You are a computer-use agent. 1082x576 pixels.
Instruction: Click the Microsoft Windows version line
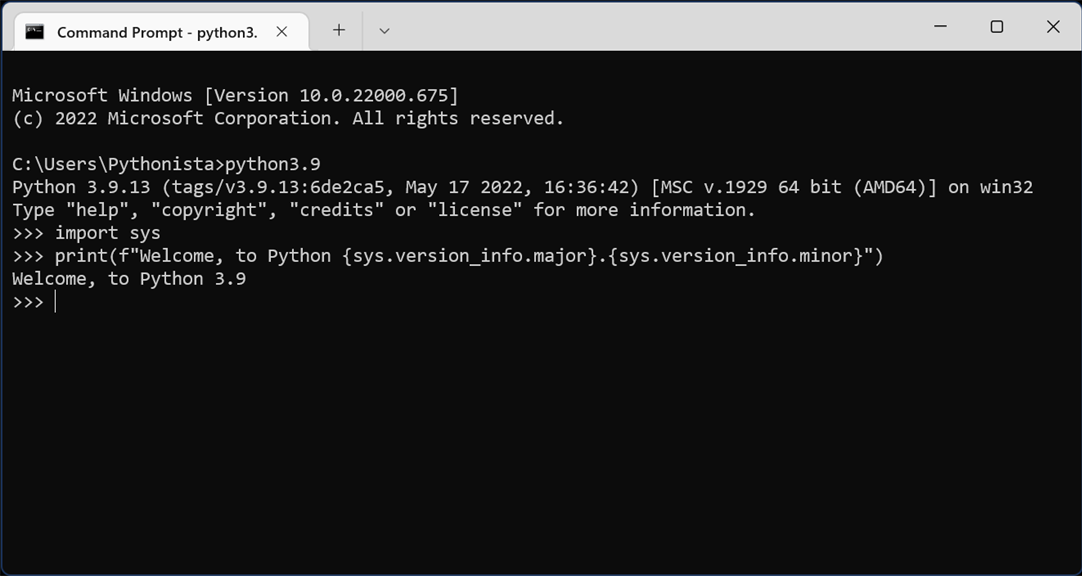point(235,94)
